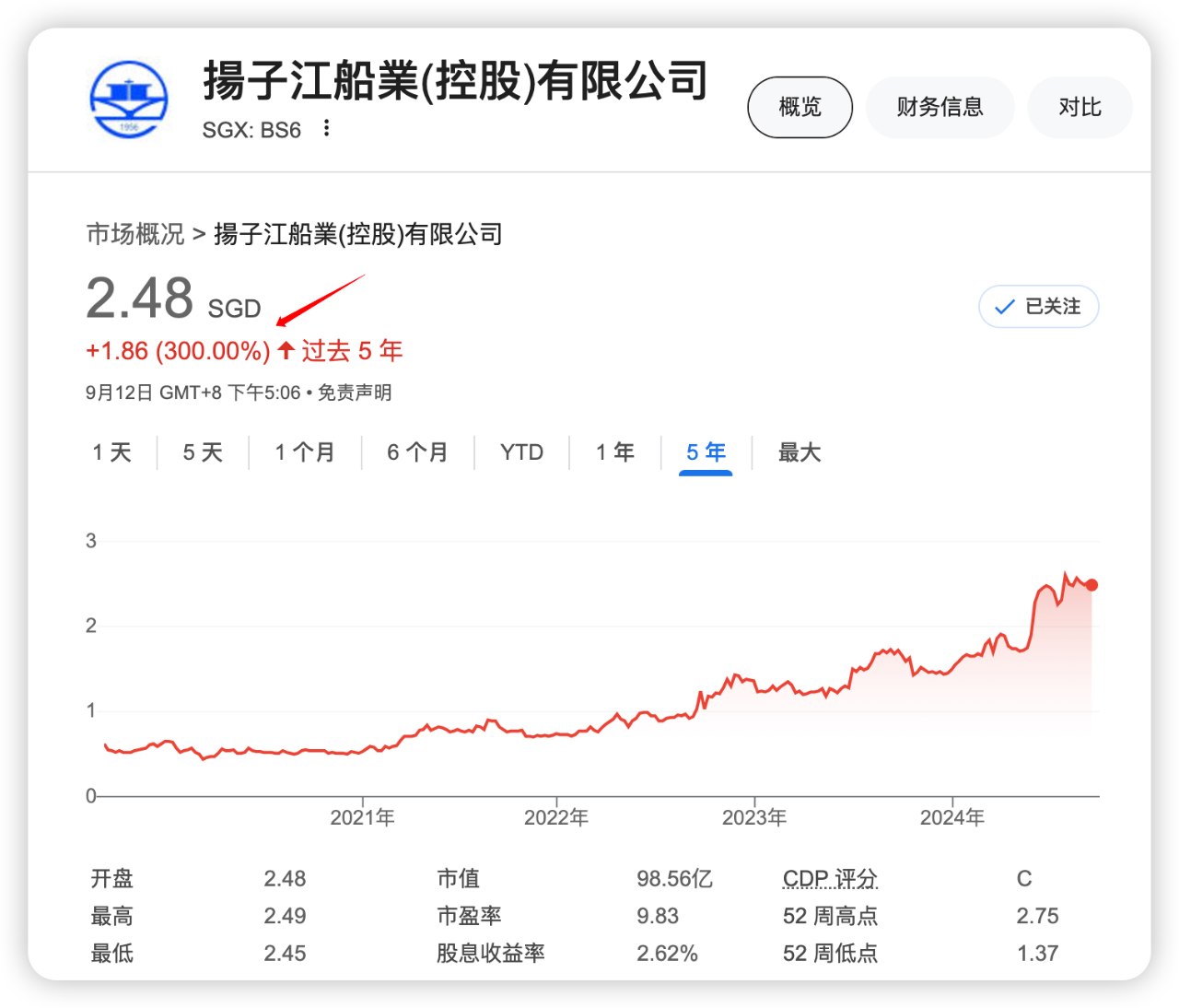This screenshot has height=1008, width=1179.
Task: Click the timestamp 9月12日 GMT+8 下午5:06
Action: click(x=193, y=393)
